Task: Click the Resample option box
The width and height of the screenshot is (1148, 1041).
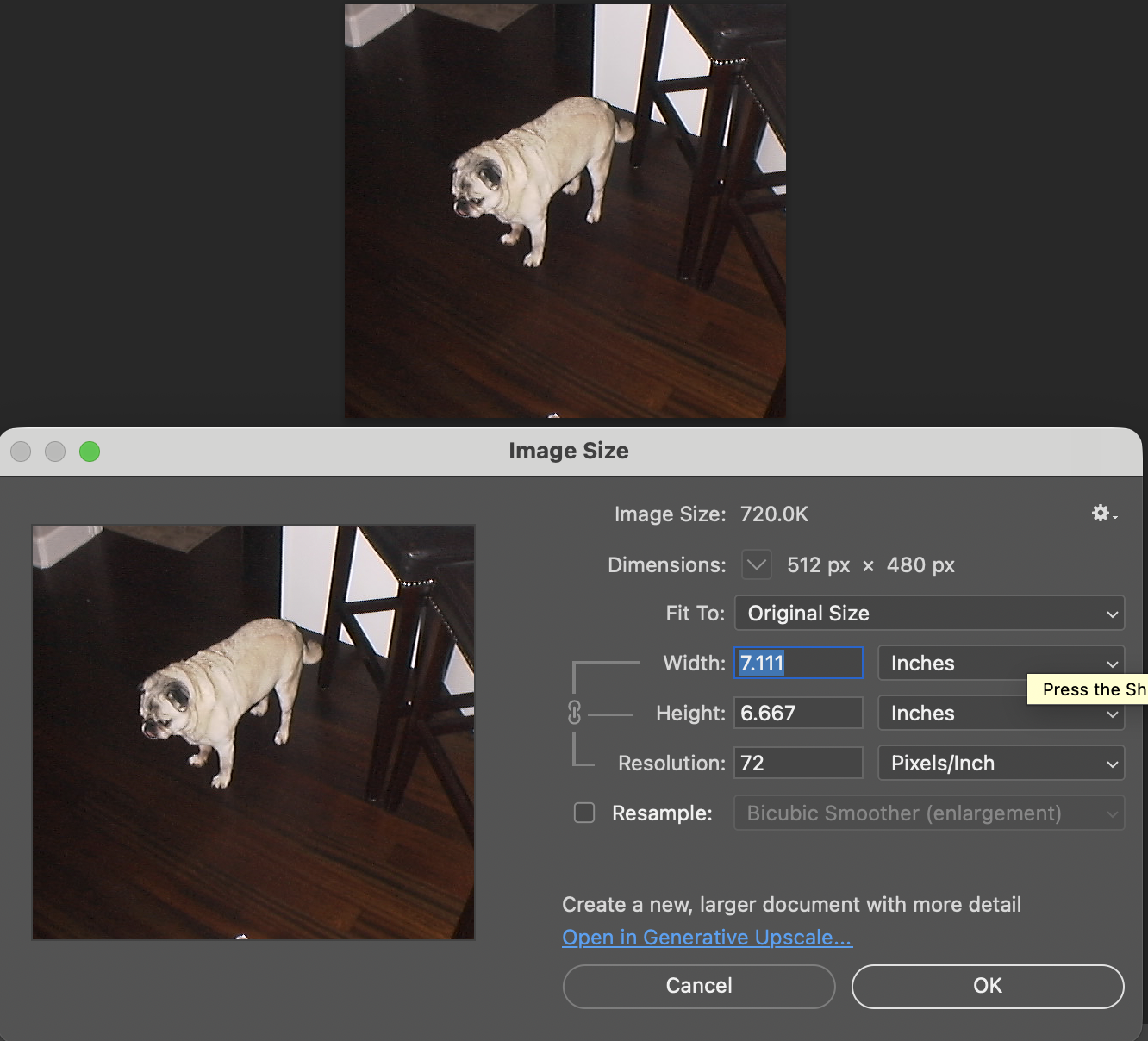Action: (584, 813)
